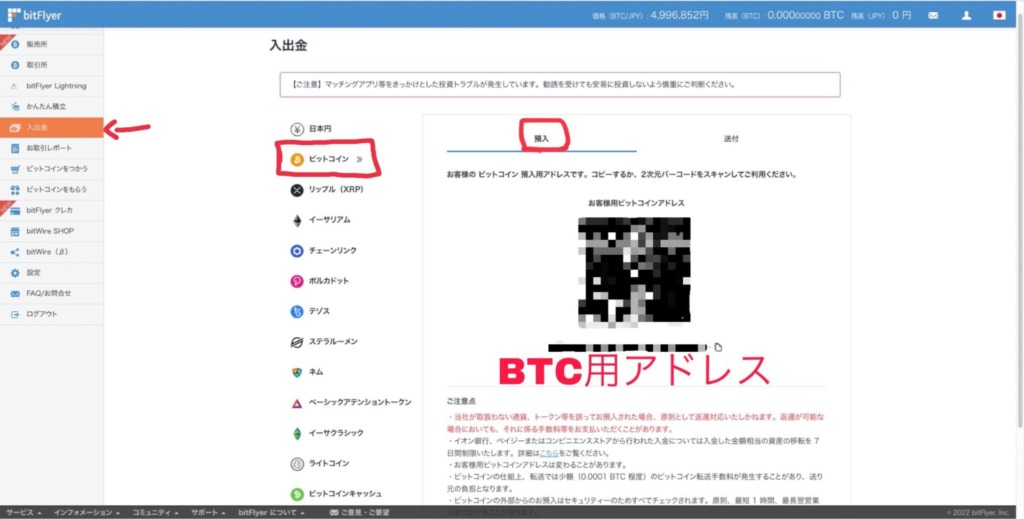The width and height of the screenshot is (1024, 519).
Task: Expand the コミュニティ footer menu
Action: click(x=155, y=512)
